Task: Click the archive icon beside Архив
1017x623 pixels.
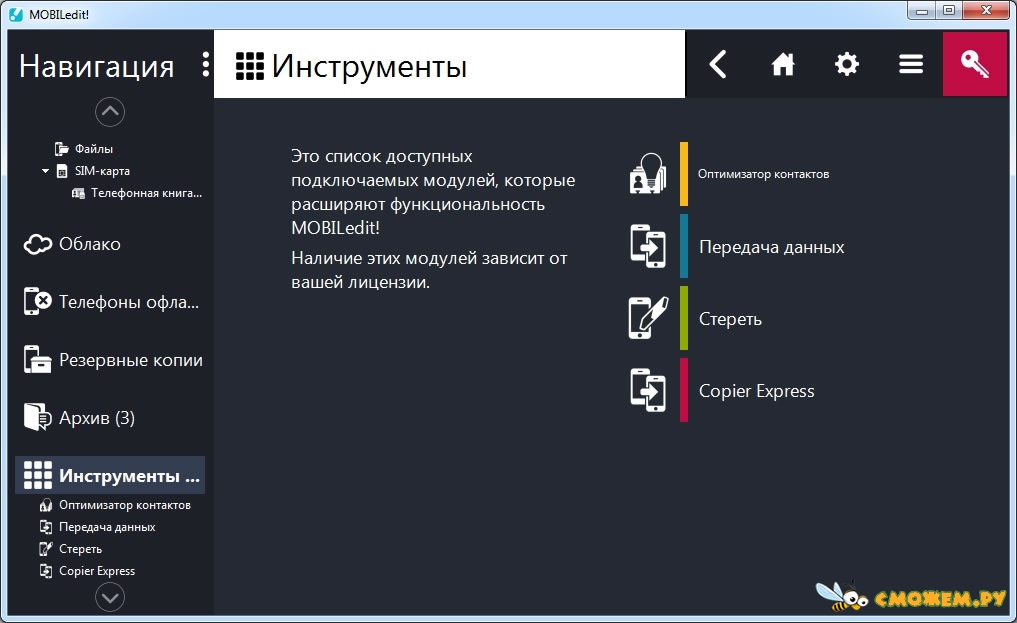Action: pyautogui.click(x=38, y=417)
